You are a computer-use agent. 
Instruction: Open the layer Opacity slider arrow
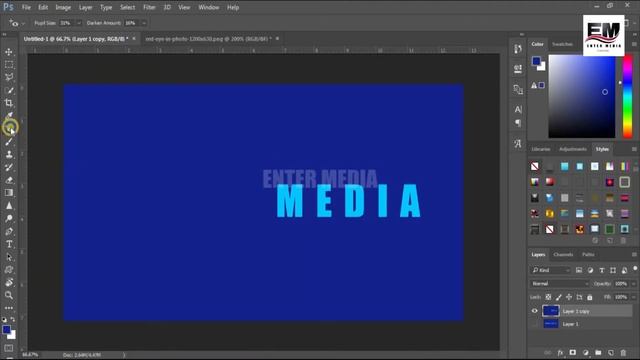634,284
